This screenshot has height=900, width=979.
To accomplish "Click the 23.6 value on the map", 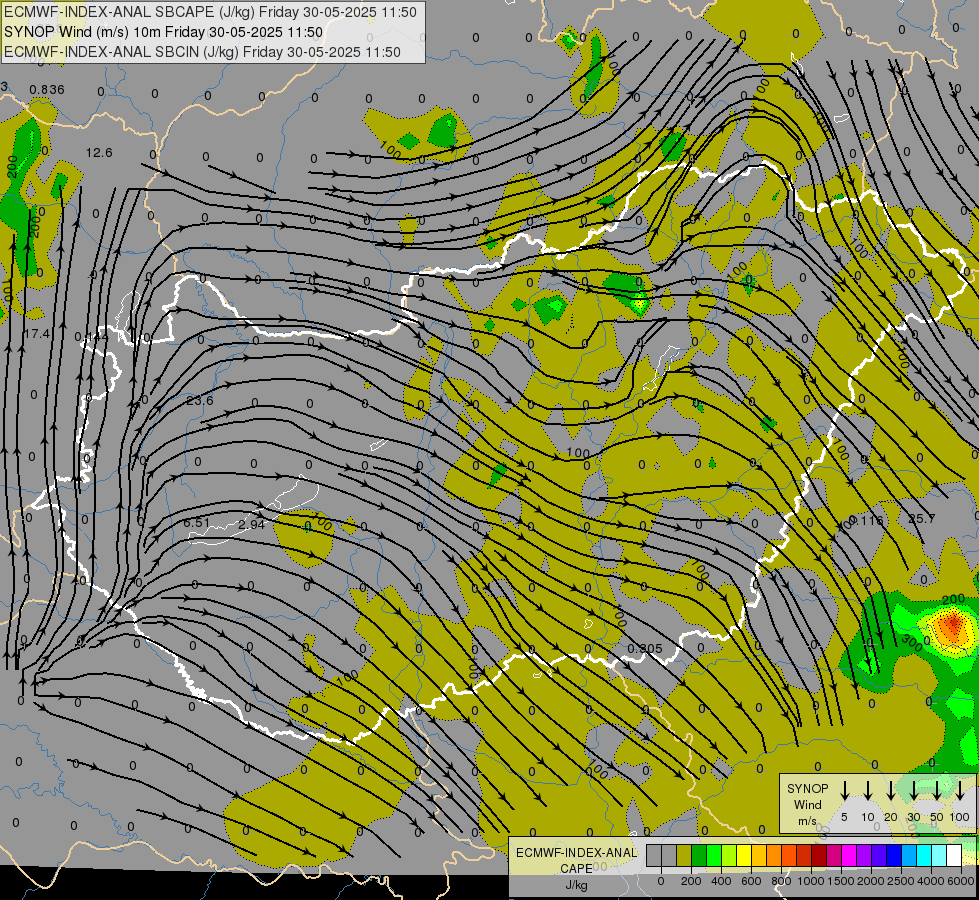I will pos(200,400).
